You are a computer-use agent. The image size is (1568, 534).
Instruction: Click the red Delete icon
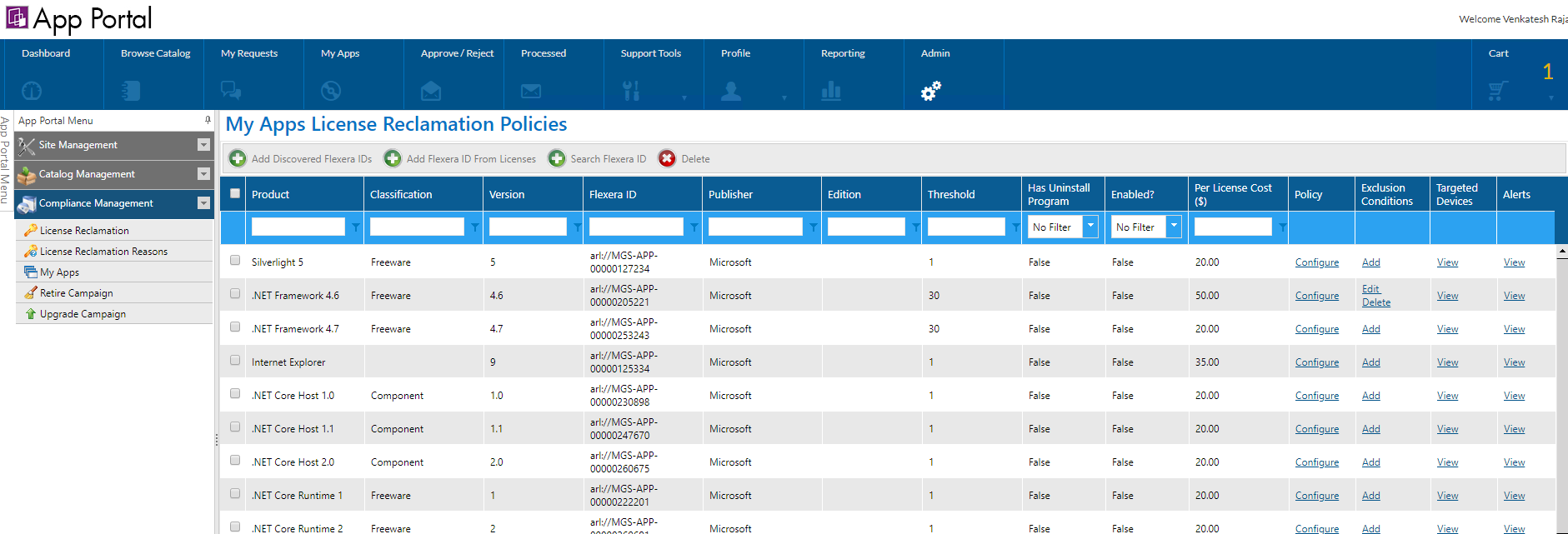pyautogui.click(x=667, y=158)
